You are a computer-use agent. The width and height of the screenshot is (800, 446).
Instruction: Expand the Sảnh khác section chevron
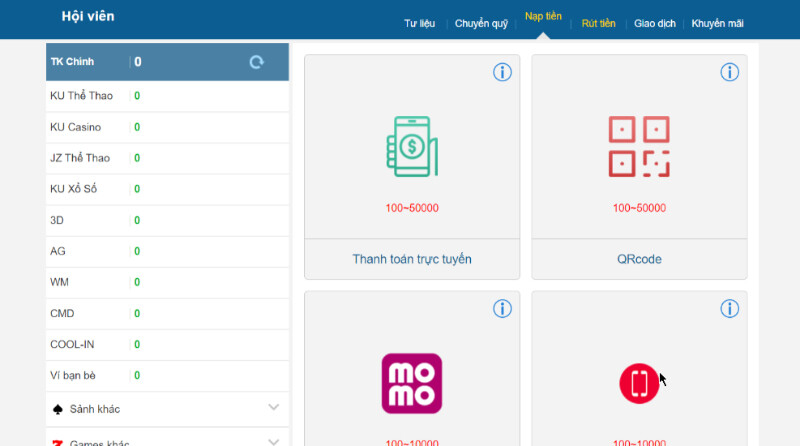(273, 407)
